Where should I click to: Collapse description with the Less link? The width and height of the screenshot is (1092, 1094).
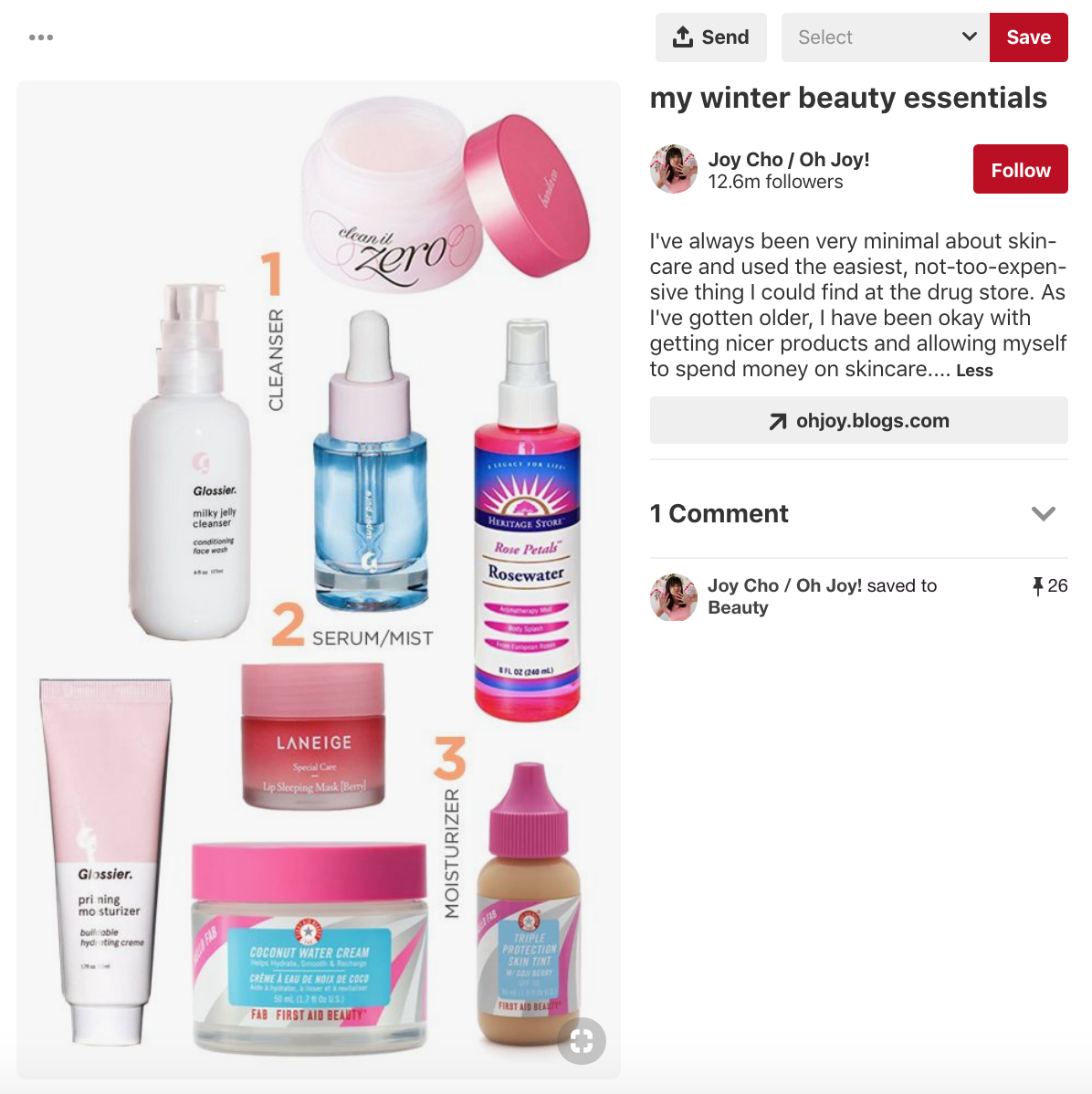(x=974, y=371)
